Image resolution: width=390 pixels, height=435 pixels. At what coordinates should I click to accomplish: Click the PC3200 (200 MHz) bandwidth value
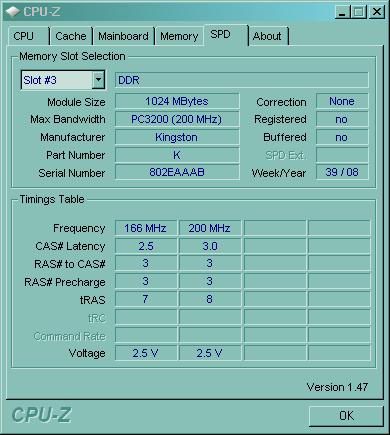coord(177,119)
